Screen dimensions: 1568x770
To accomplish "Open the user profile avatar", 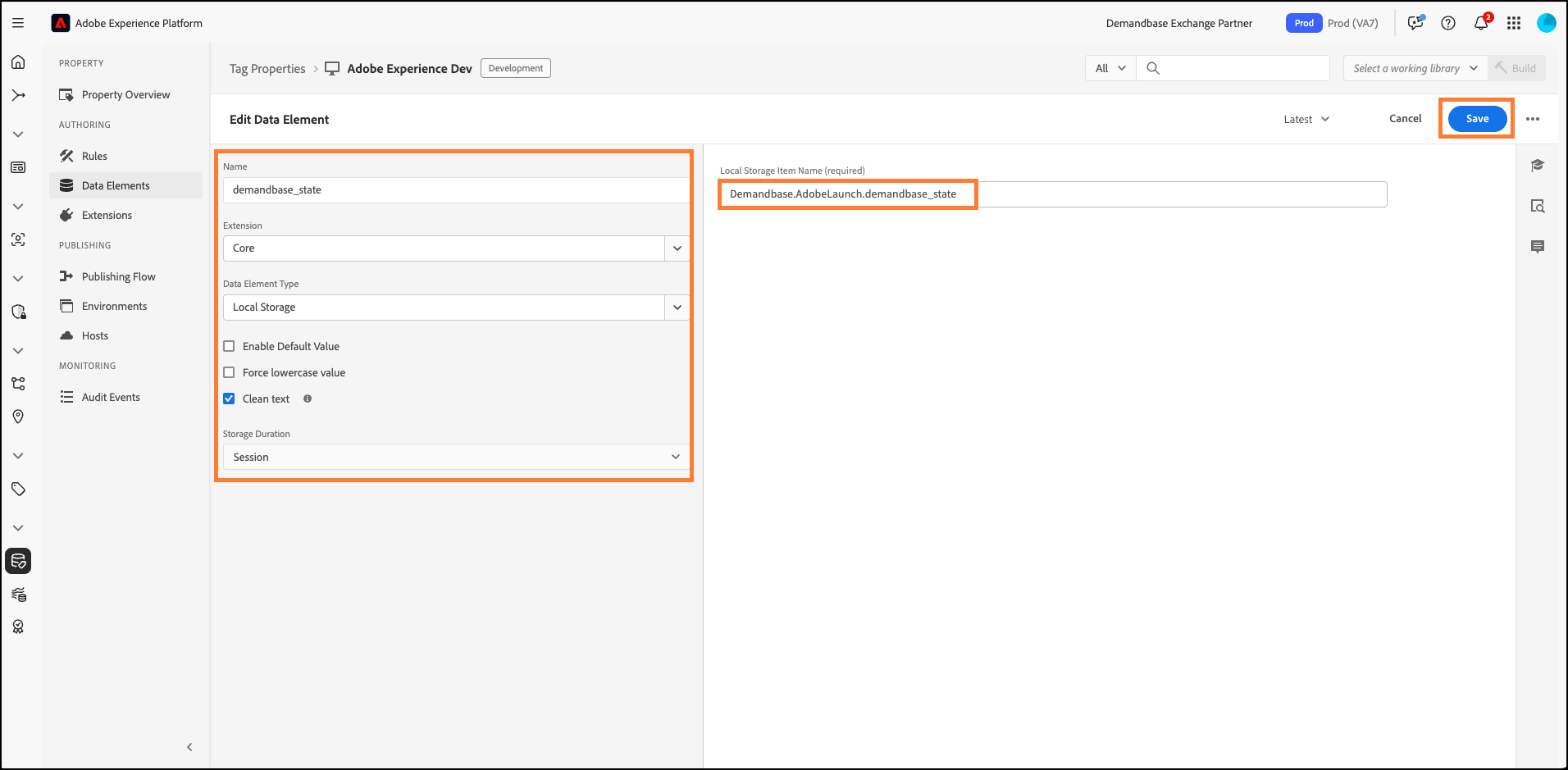I will (1546, 23).
